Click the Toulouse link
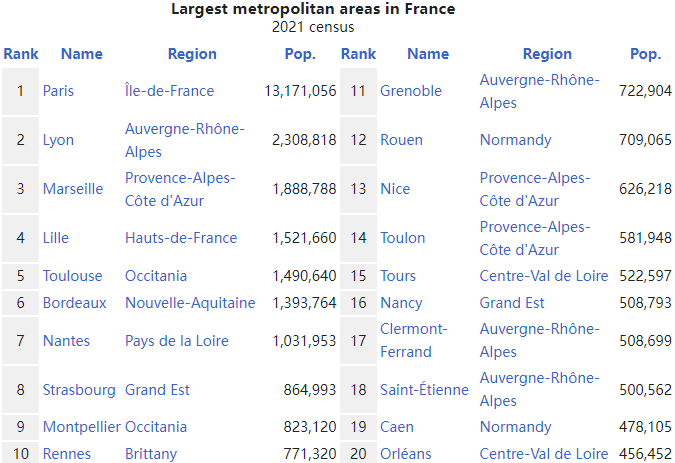This screenshot has height=463, width=675. (72, 276)
